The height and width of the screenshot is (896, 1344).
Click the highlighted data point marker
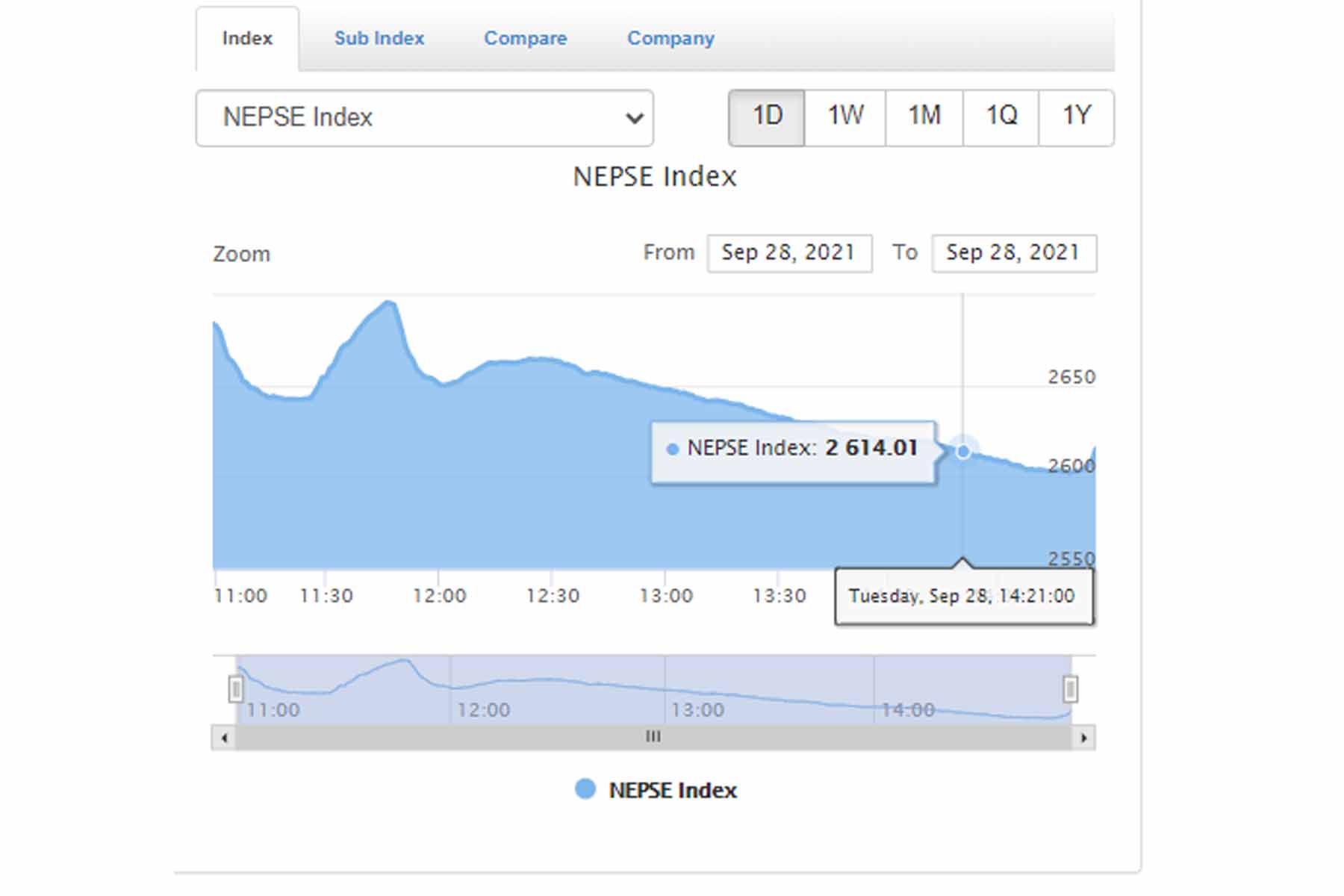963,451
